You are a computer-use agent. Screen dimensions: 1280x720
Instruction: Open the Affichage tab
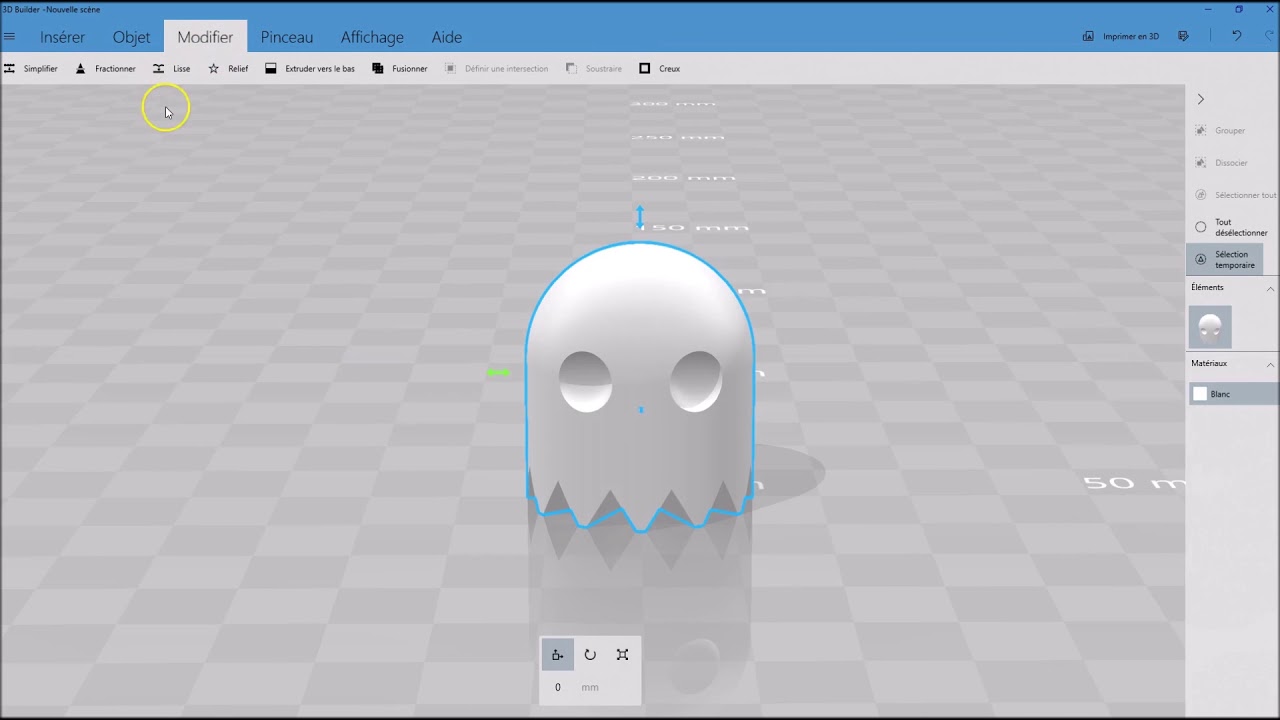click(372, 37)
